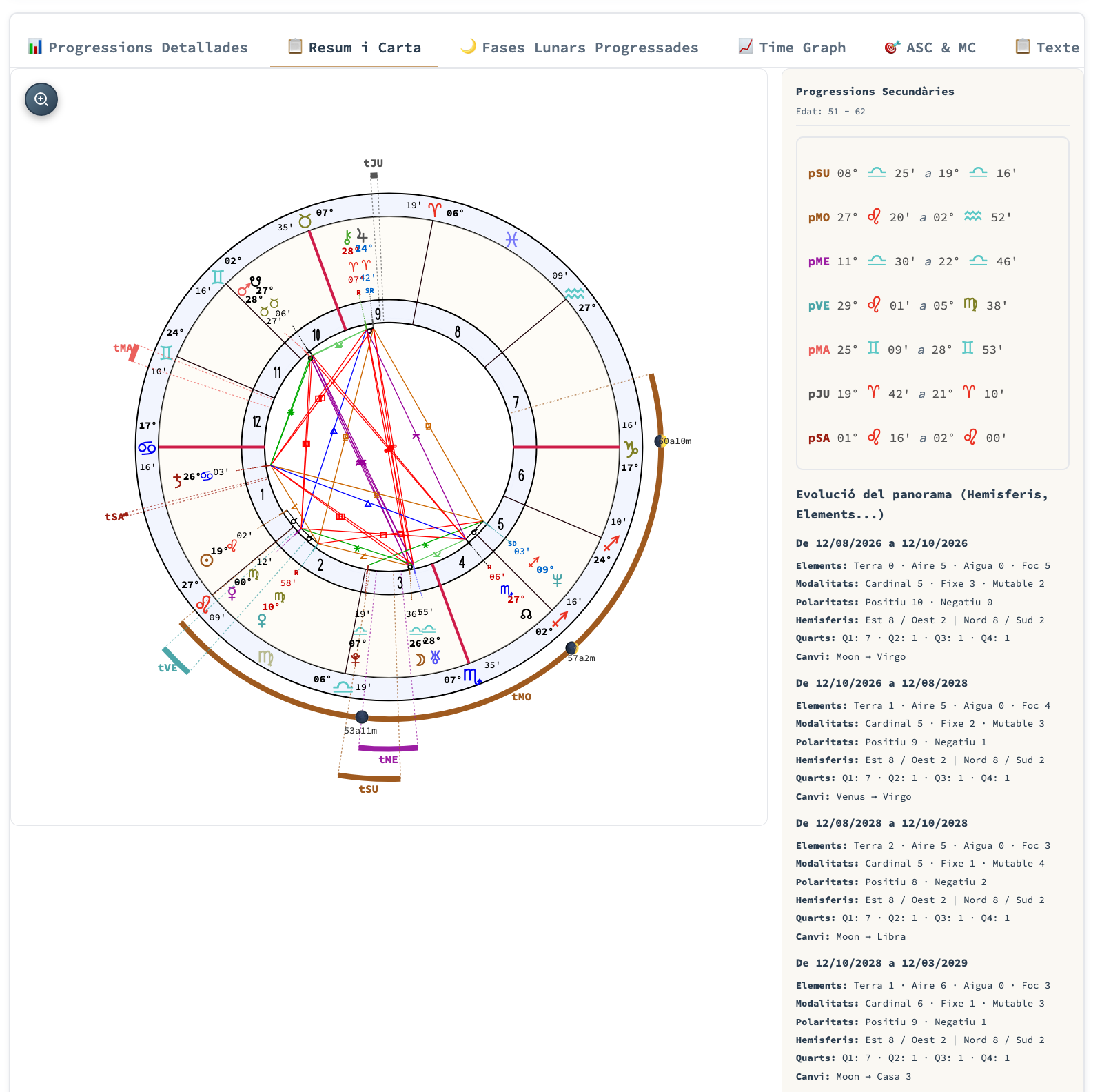
Task: Switch to Fases Lunars Progressades tab
Action: click(579, 48)
